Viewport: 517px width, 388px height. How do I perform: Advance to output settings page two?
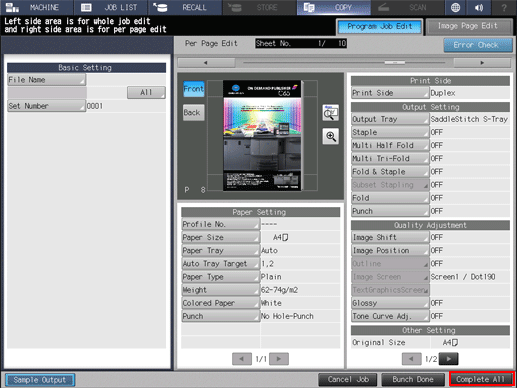click(449, 359)
